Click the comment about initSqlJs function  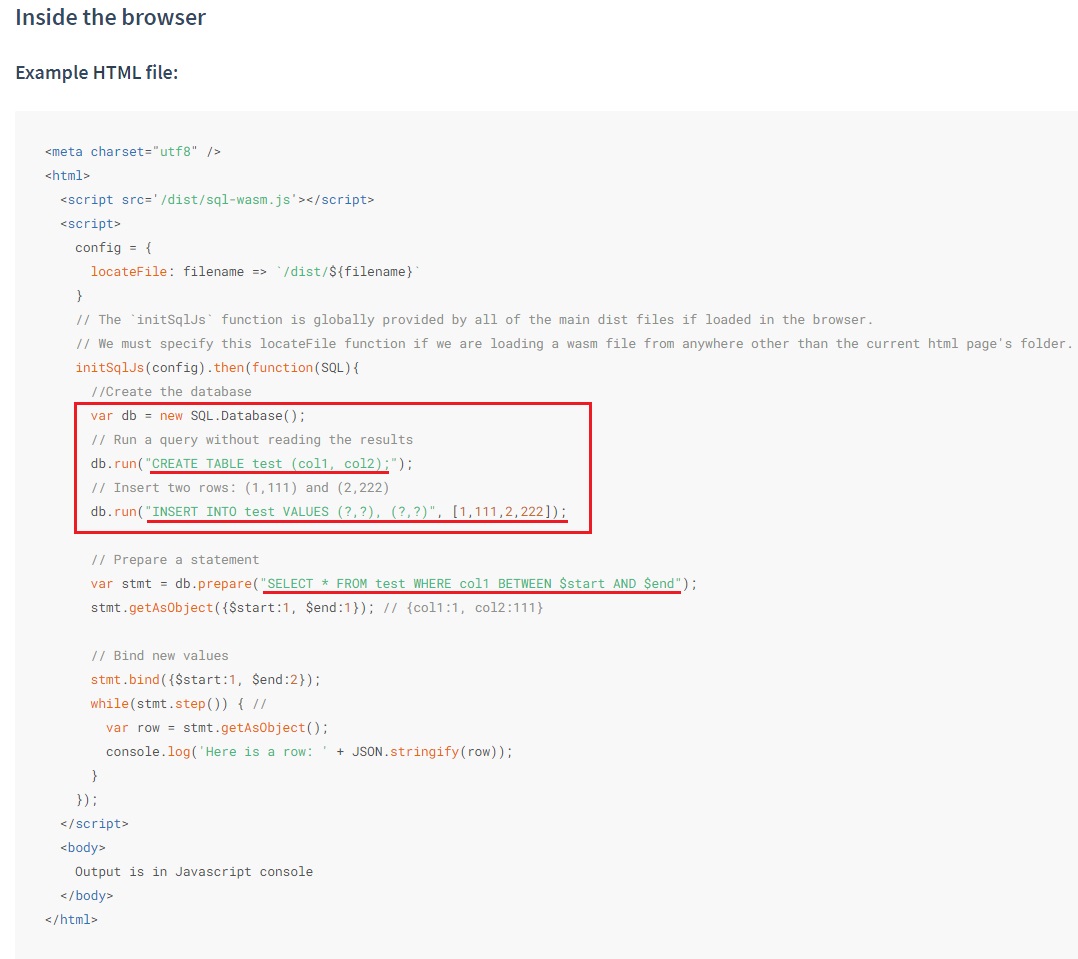(474, 320)
